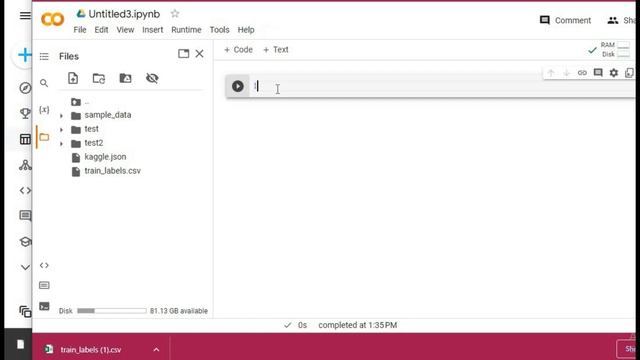Move cell up arrow
640x360 pixels.
(551, 73)
